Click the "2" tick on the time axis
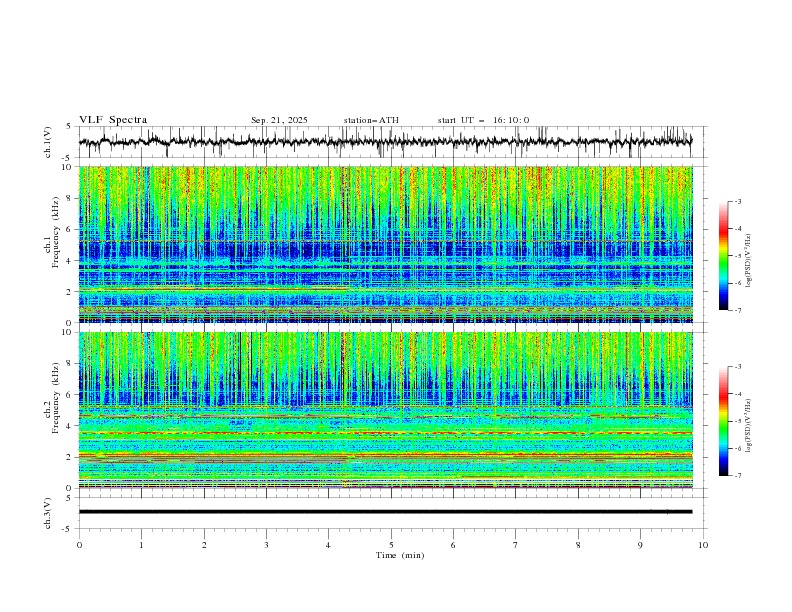This screenshot has width=792, height=612. 204,545
